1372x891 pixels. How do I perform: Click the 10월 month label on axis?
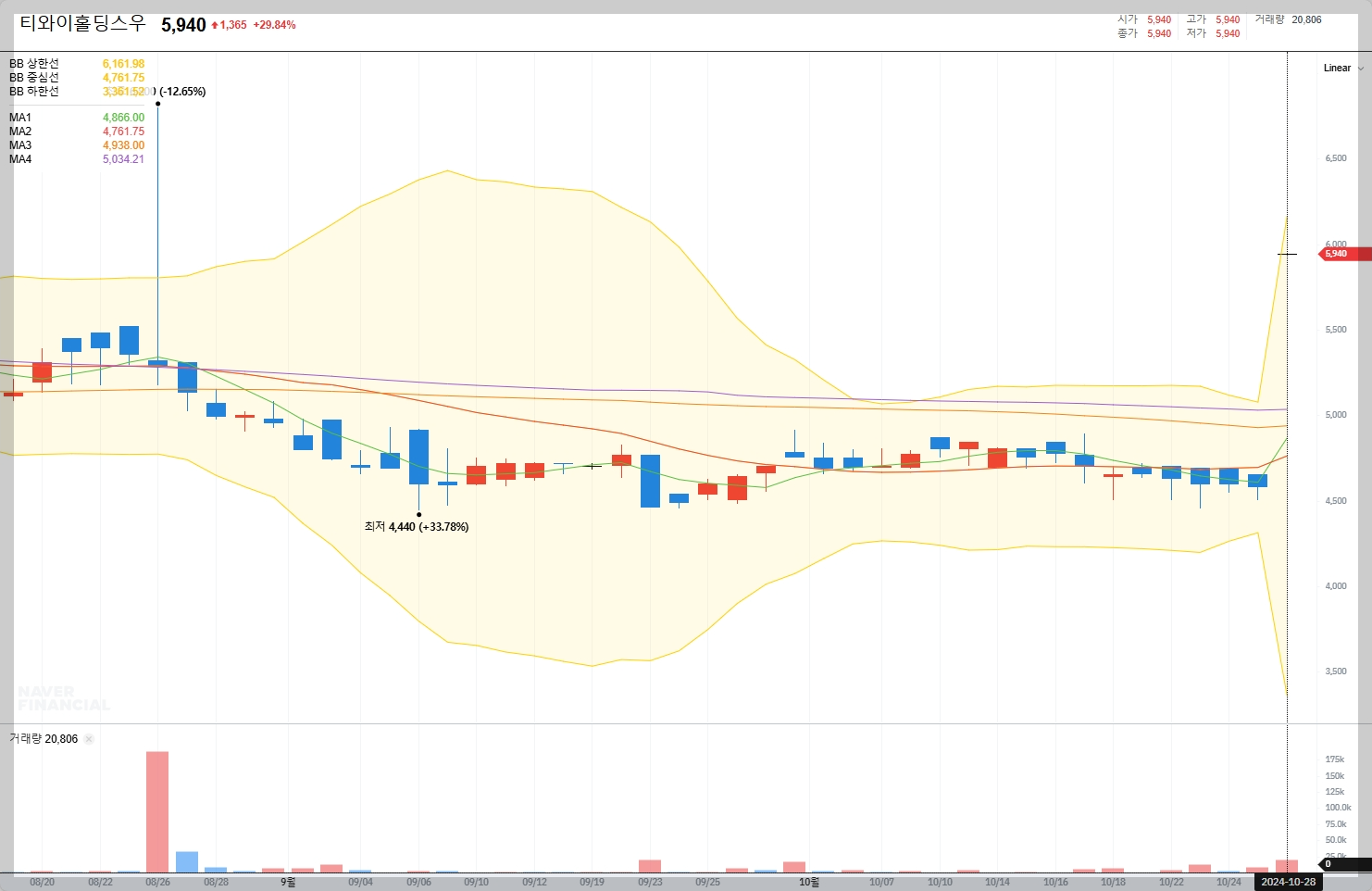click(x=809, y=882)
